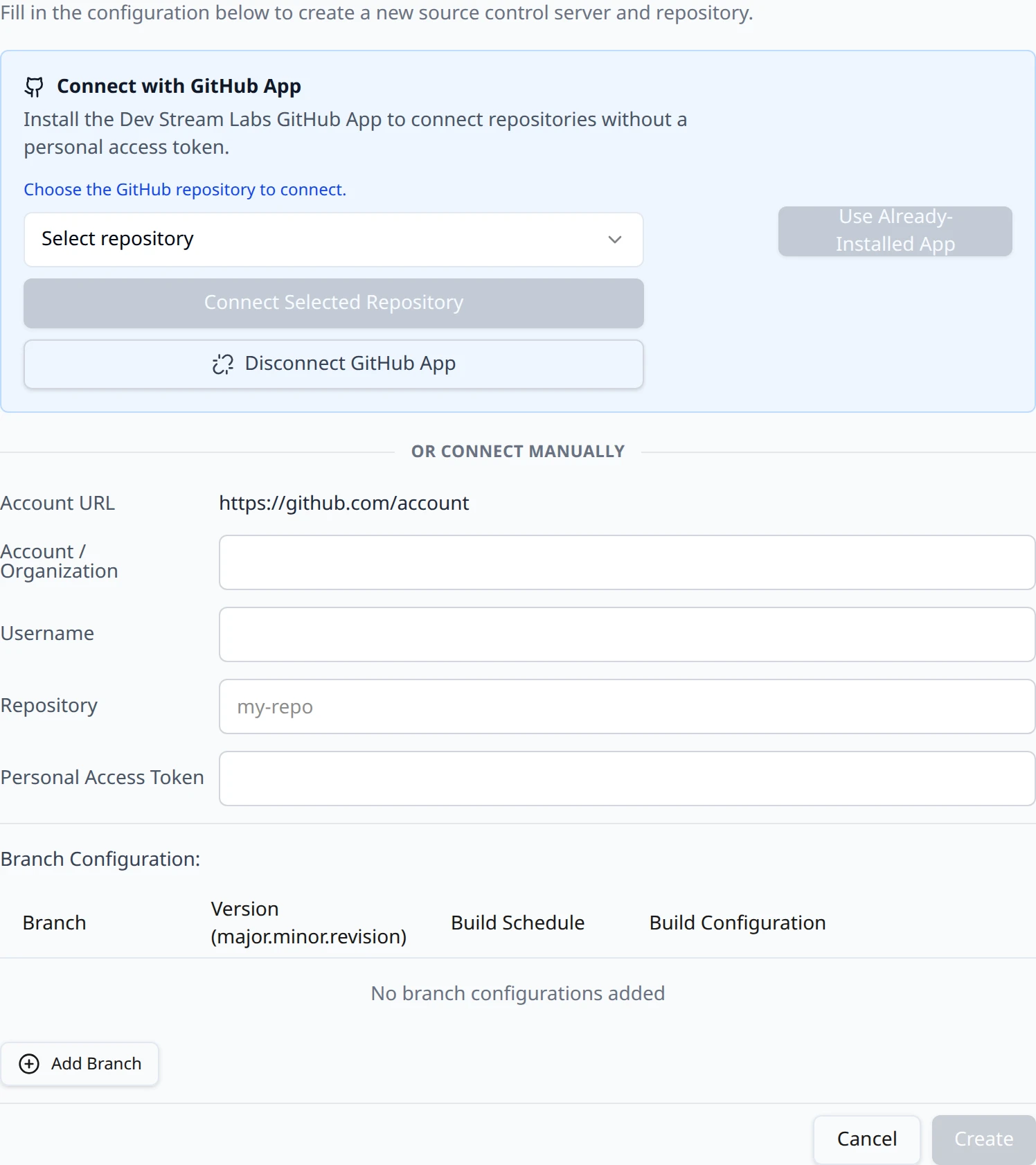The width and height of the screenshot is (1036, 1165).
Task: Click the Branch column header
Action: pyautogui.click(x=55, y=923)
